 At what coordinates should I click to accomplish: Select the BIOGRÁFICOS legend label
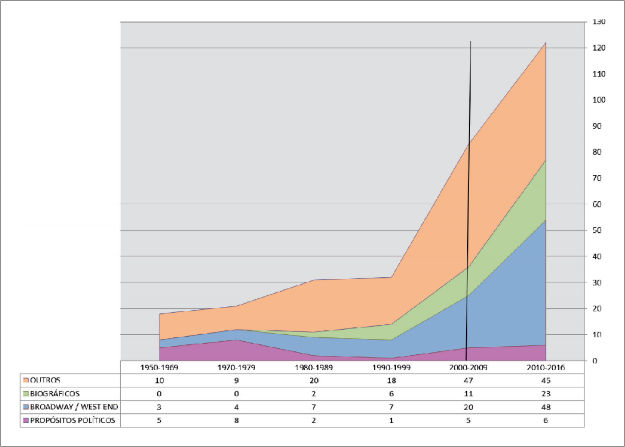pos(52,394)
